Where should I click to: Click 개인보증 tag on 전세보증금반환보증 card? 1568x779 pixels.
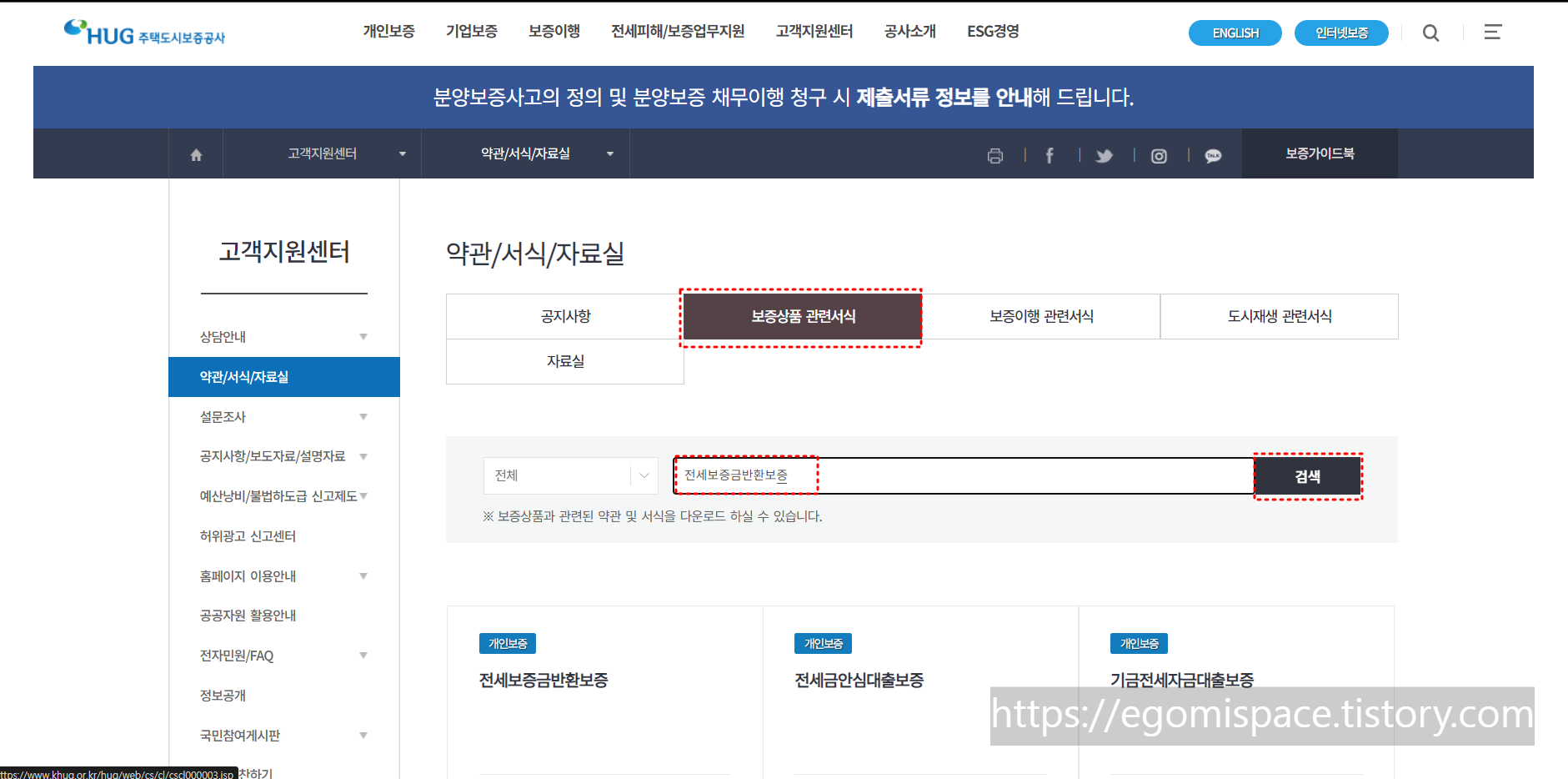508,644
